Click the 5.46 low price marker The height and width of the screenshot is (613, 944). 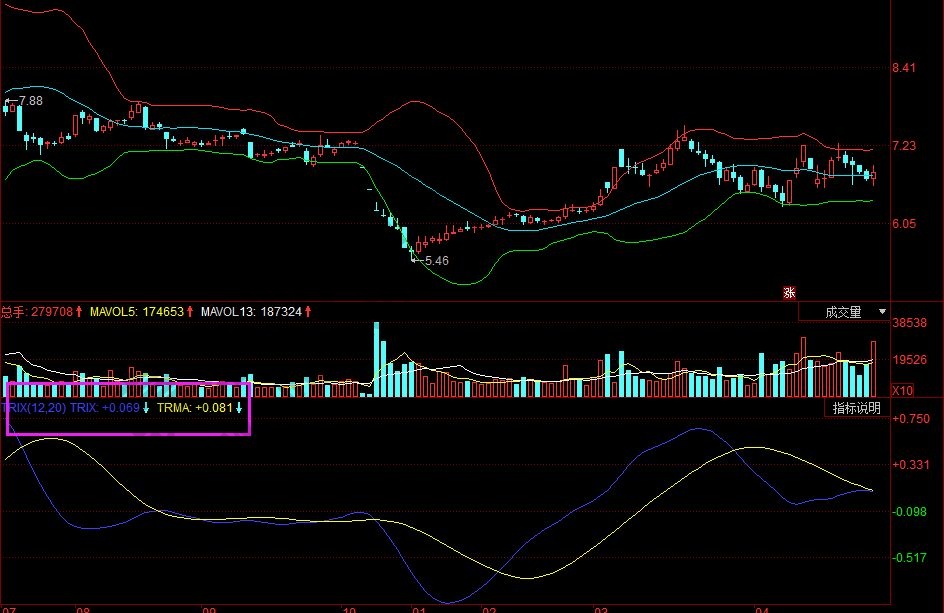pos(436,260)
